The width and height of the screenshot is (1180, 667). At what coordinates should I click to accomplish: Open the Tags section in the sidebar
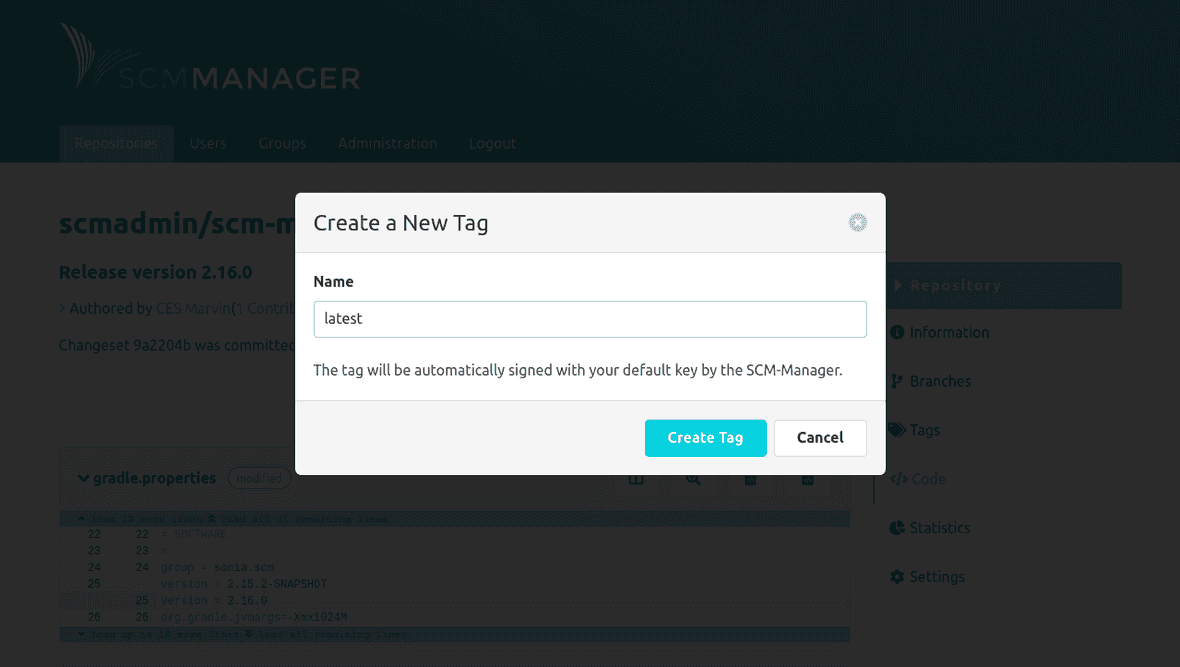[x=923, y=429]
